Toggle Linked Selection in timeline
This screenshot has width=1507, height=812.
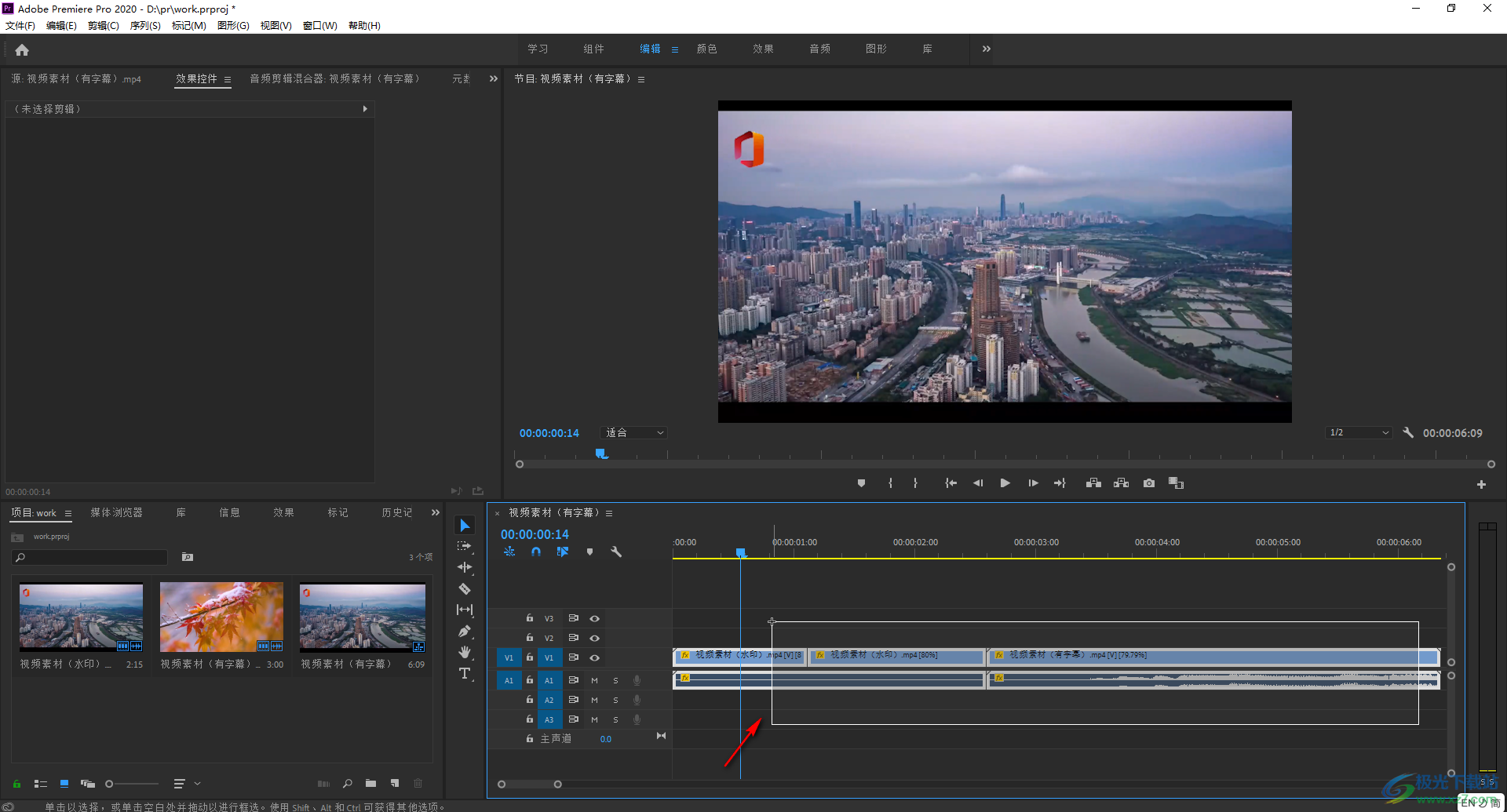562,552
